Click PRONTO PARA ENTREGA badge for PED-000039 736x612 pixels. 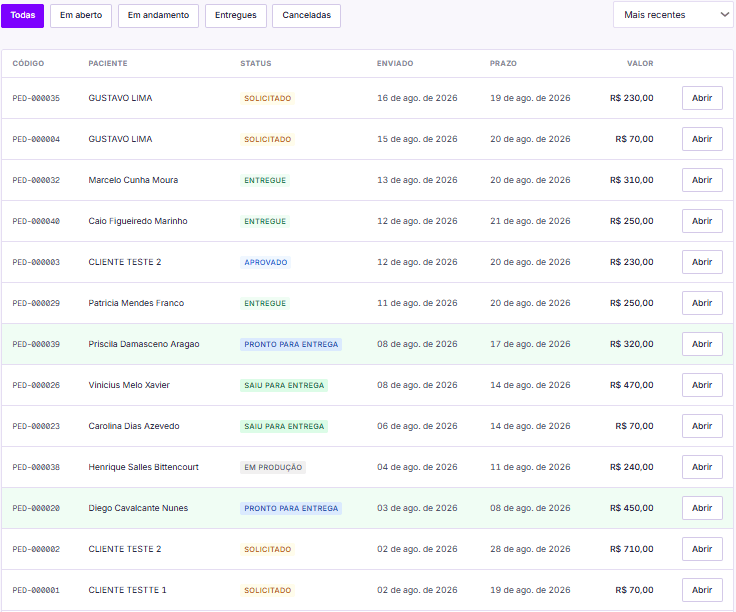point(291,344)
